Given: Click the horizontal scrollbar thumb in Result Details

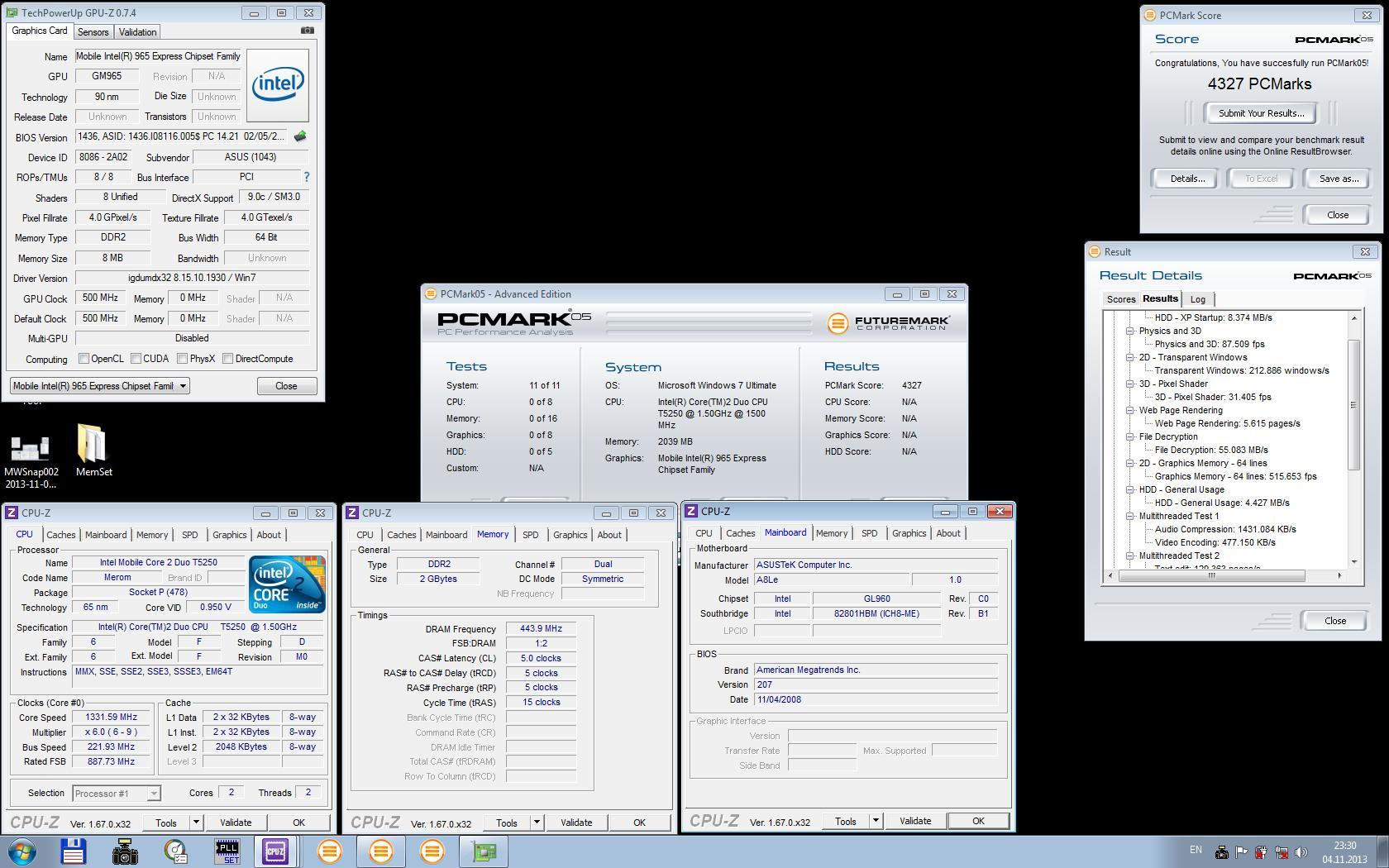Looking at the screenshot, I should (1211, 575).
